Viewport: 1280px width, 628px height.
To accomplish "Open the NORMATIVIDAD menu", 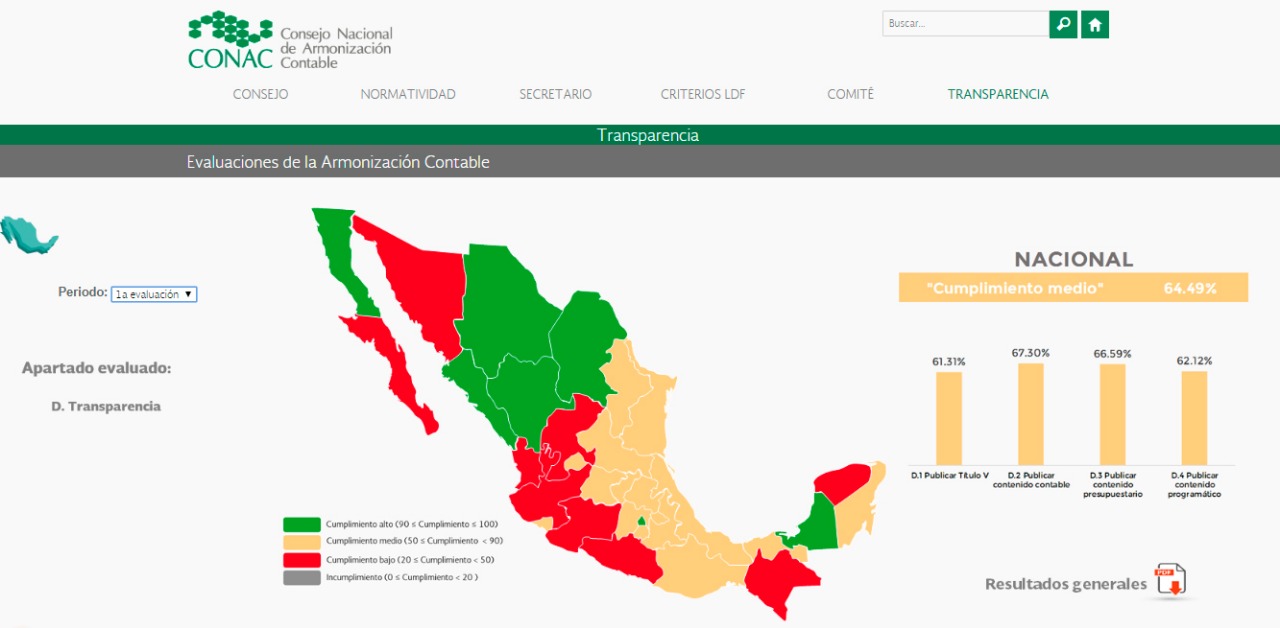I will pos(408,94).
